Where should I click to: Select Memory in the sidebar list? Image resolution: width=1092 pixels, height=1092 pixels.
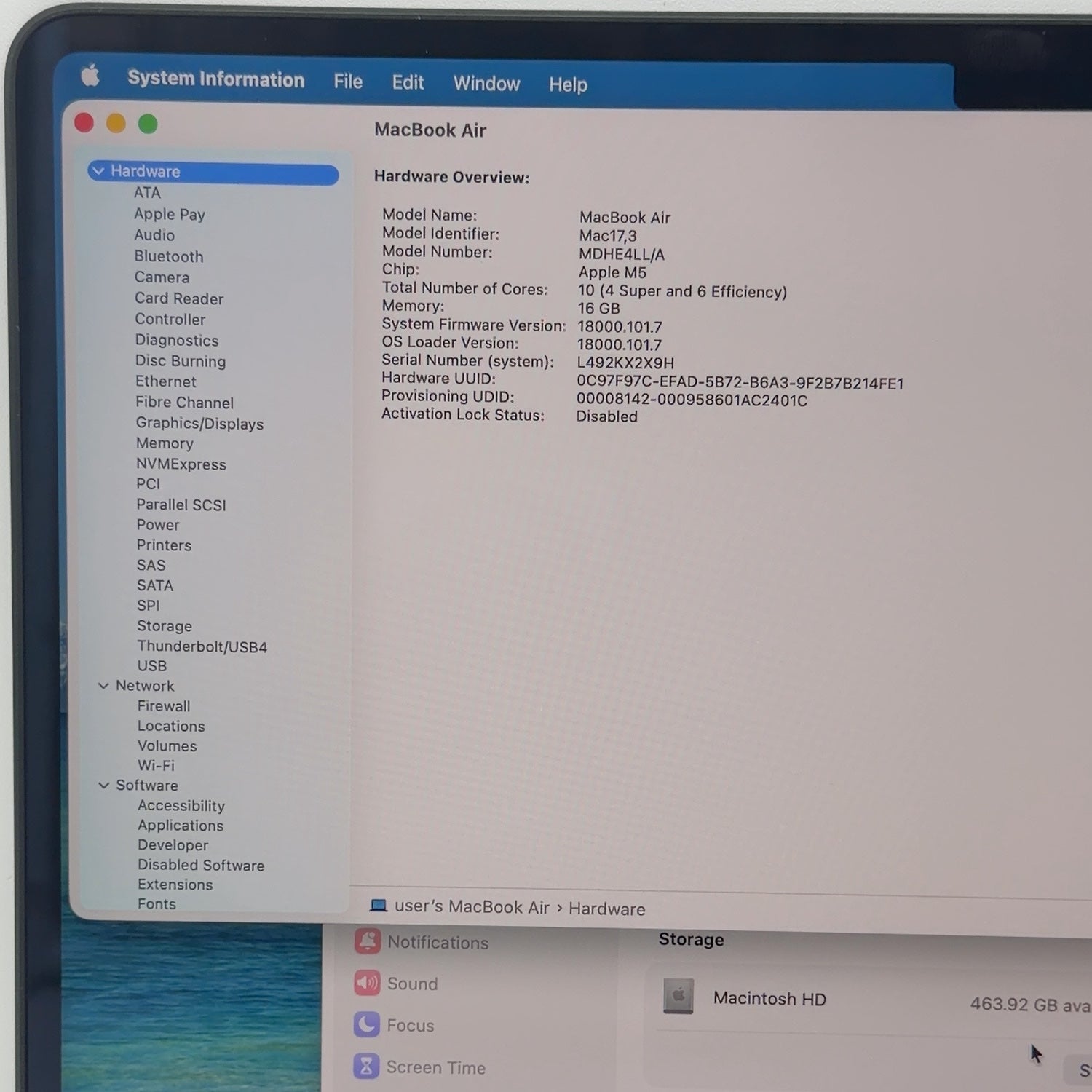(x=165, y=443)
